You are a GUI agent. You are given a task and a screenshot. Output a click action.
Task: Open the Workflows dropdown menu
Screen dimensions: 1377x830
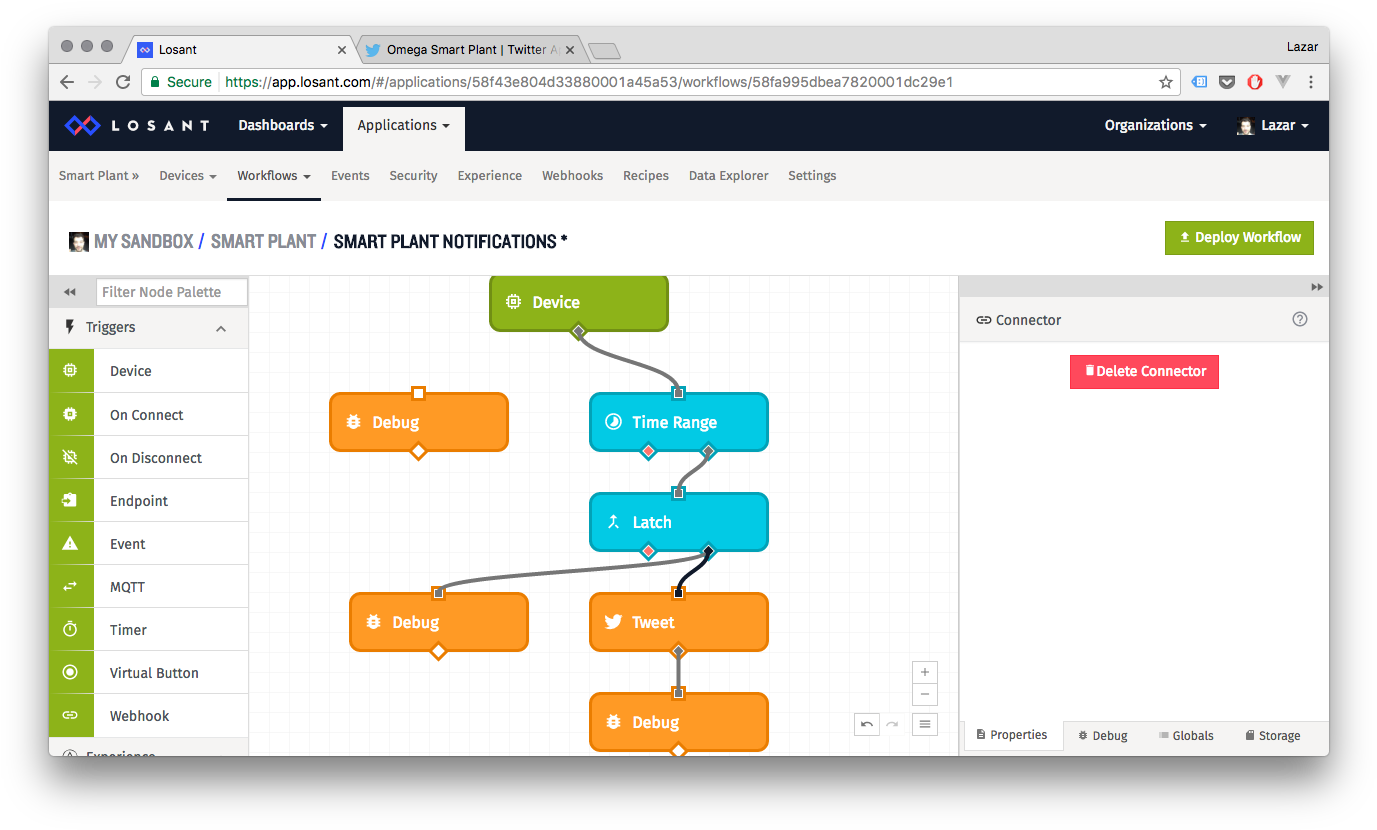point(273,176)
